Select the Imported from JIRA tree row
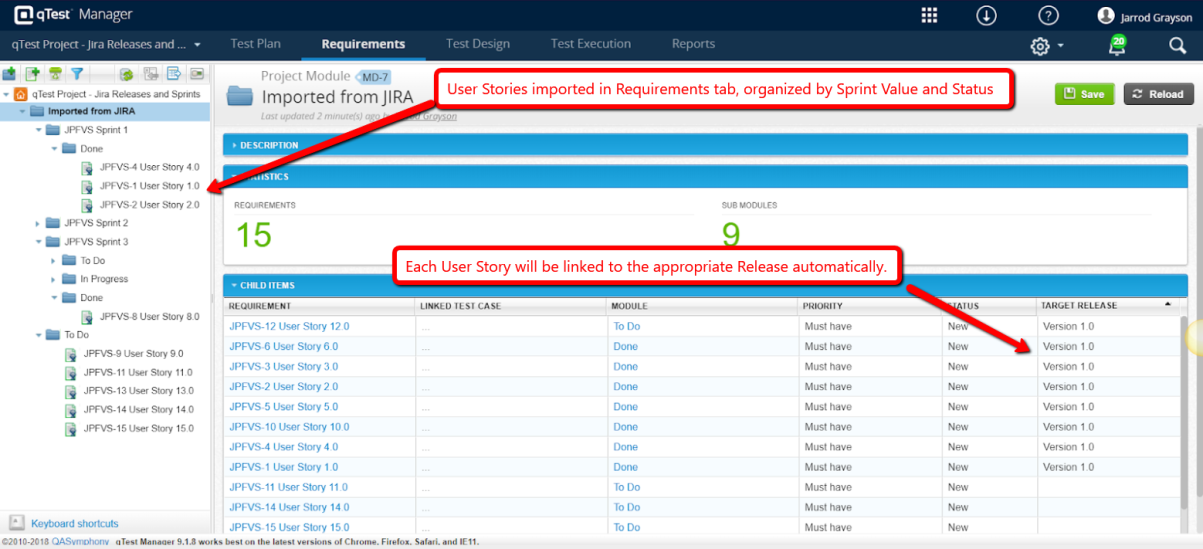 coord(105,112)
